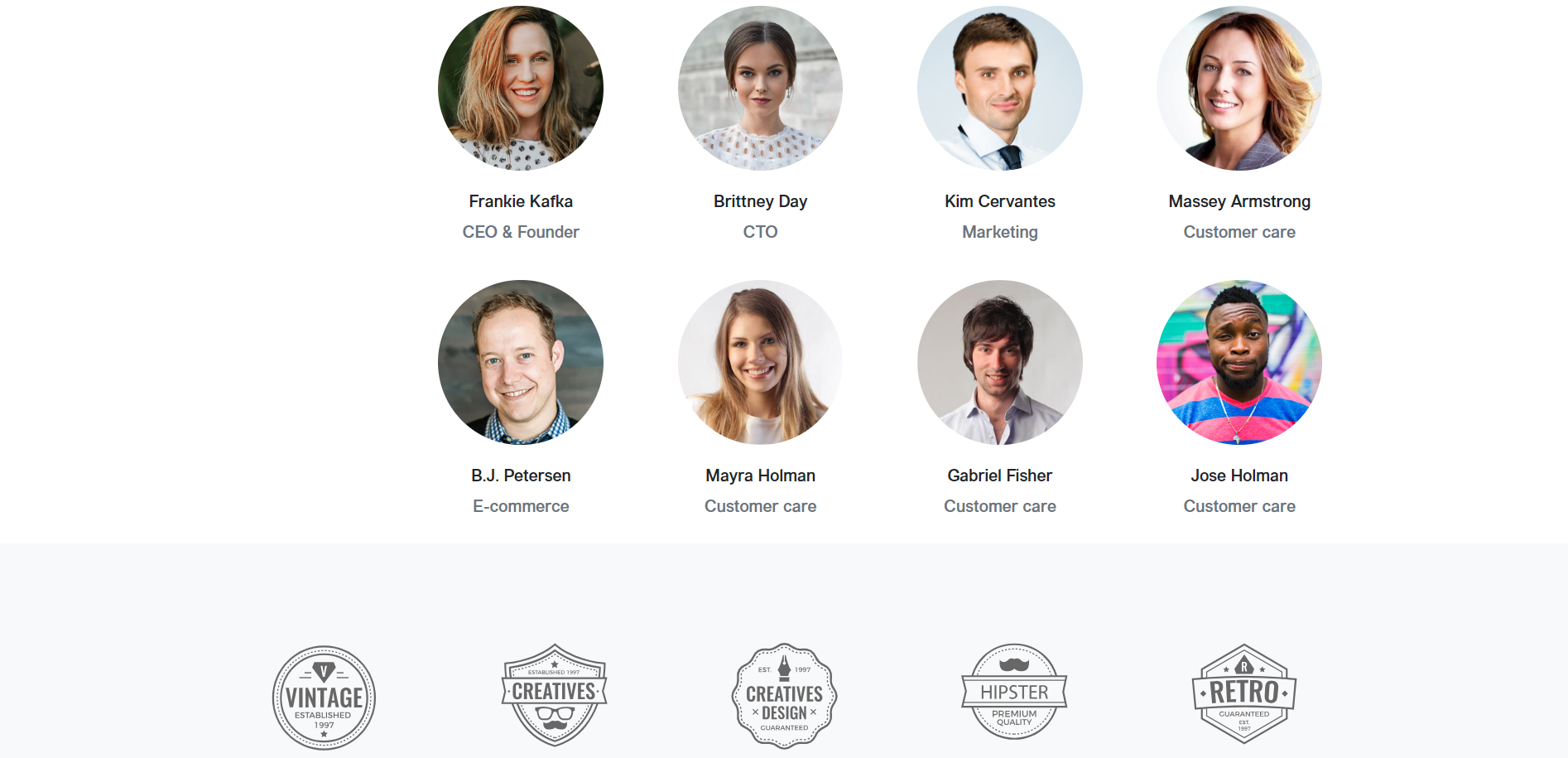Click Massey Armstrong's circular photo
Image resolution: width=1568 pixels, height=758 pixels.
[1239, 88]
